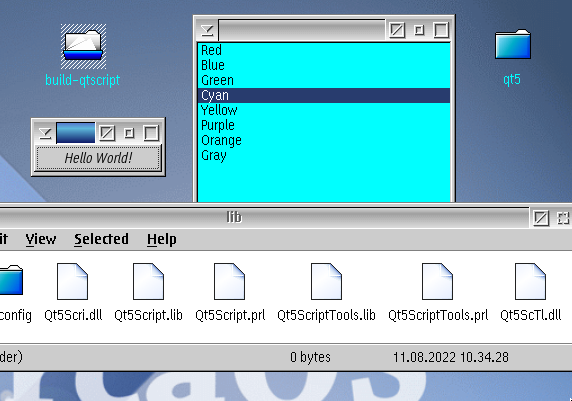Open the build-qtscript drawer icon
Image resolution: width=572 pixels, height=401 pixels.
[83, 47]
